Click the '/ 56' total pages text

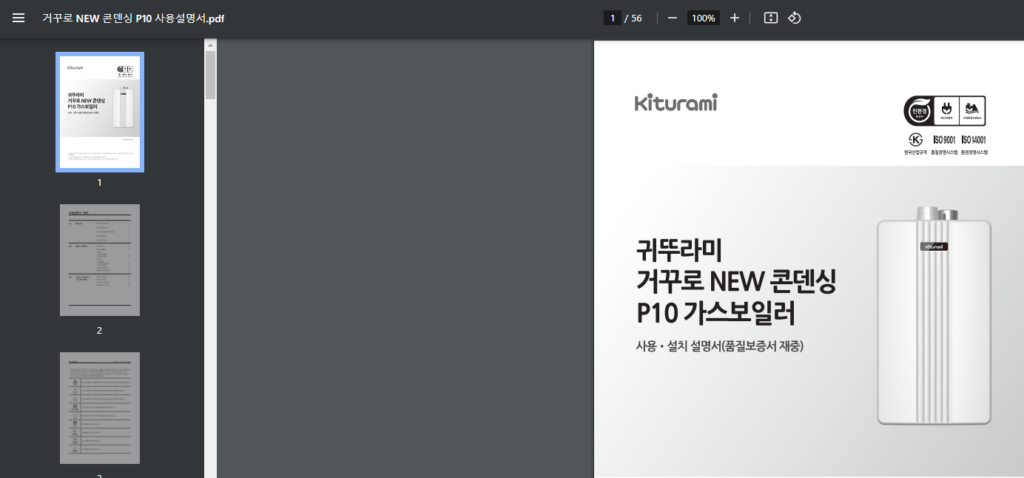[633, 18]
